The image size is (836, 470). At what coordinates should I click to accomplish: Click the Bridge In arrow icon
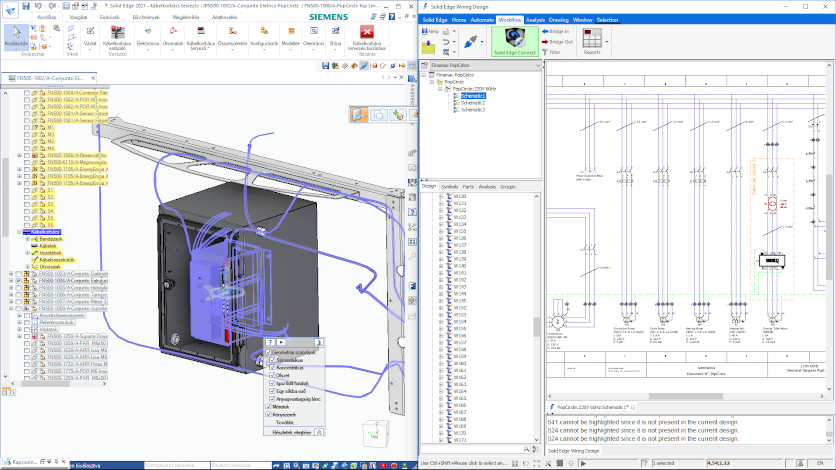545,31
